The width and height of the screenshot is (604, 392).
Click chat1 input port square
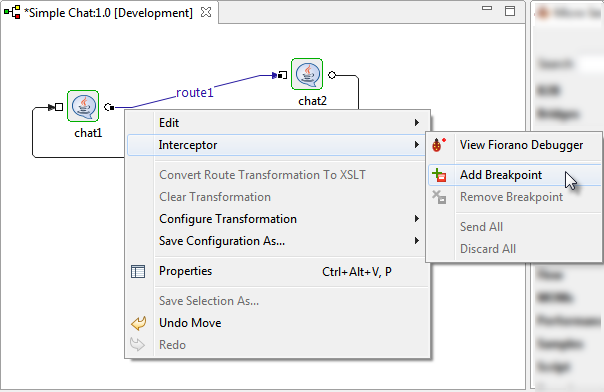[x=59, y=107]
